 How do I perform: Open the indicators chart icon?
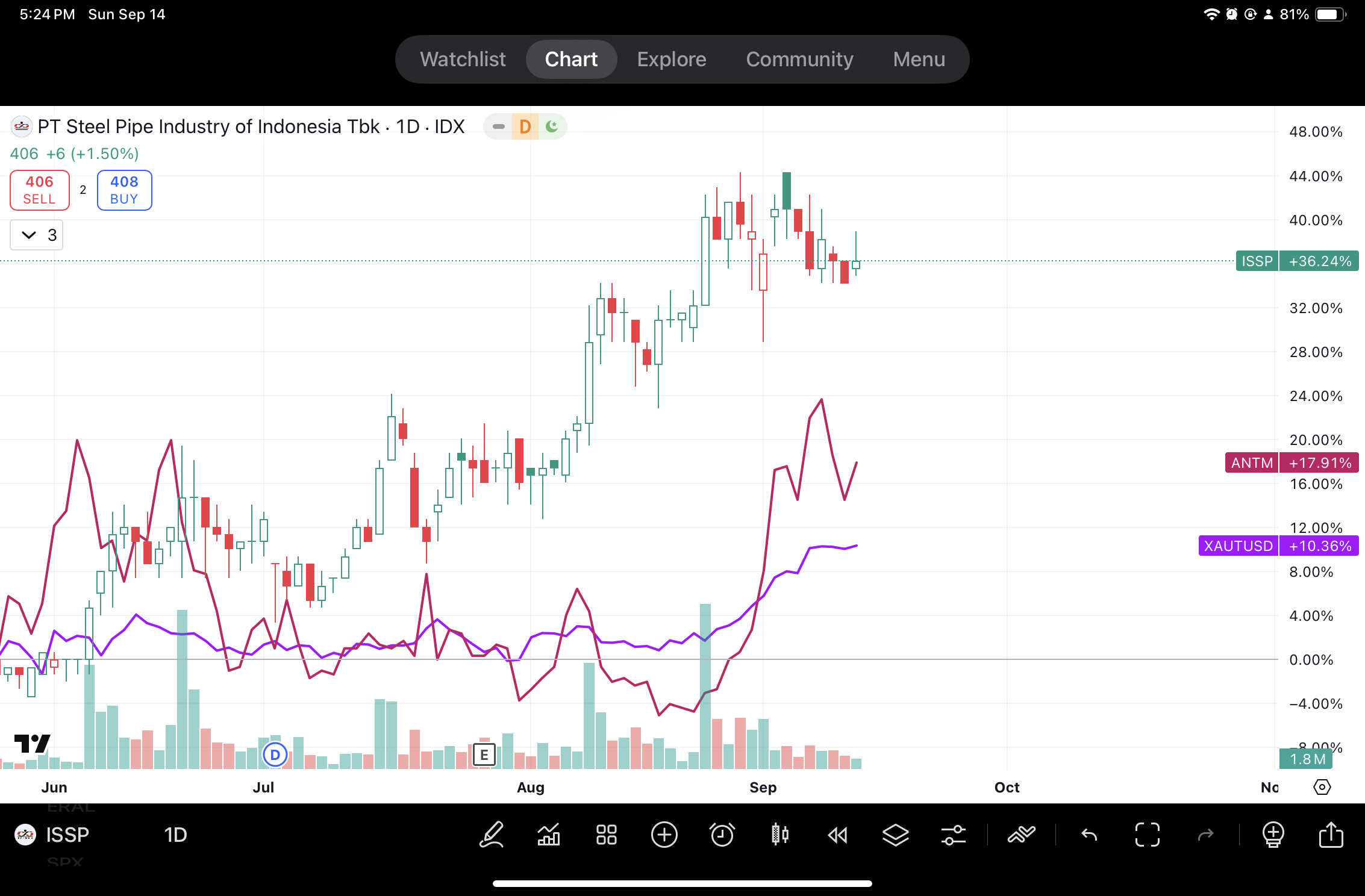pos(549,835)
